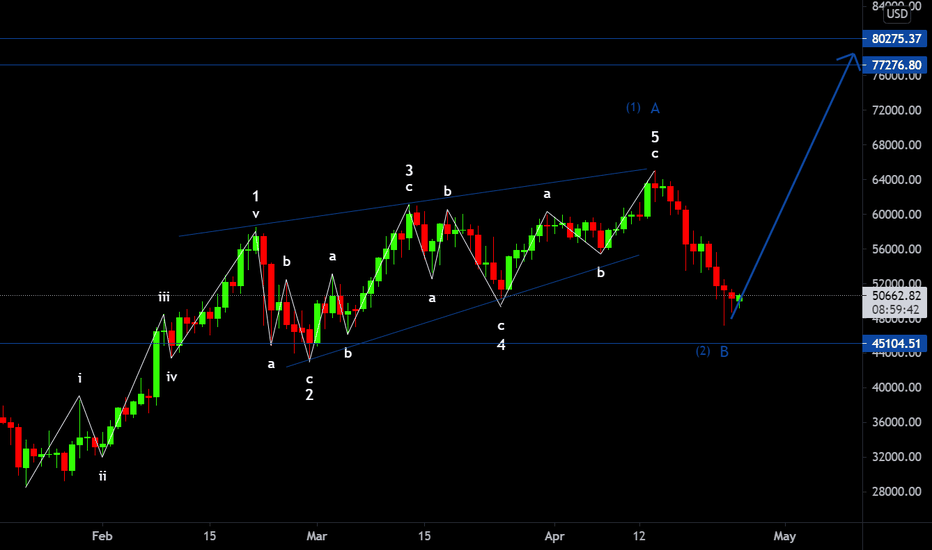Click the May label on time axis
This screenshot has height=550, width=932.
(x=785, y=536)
